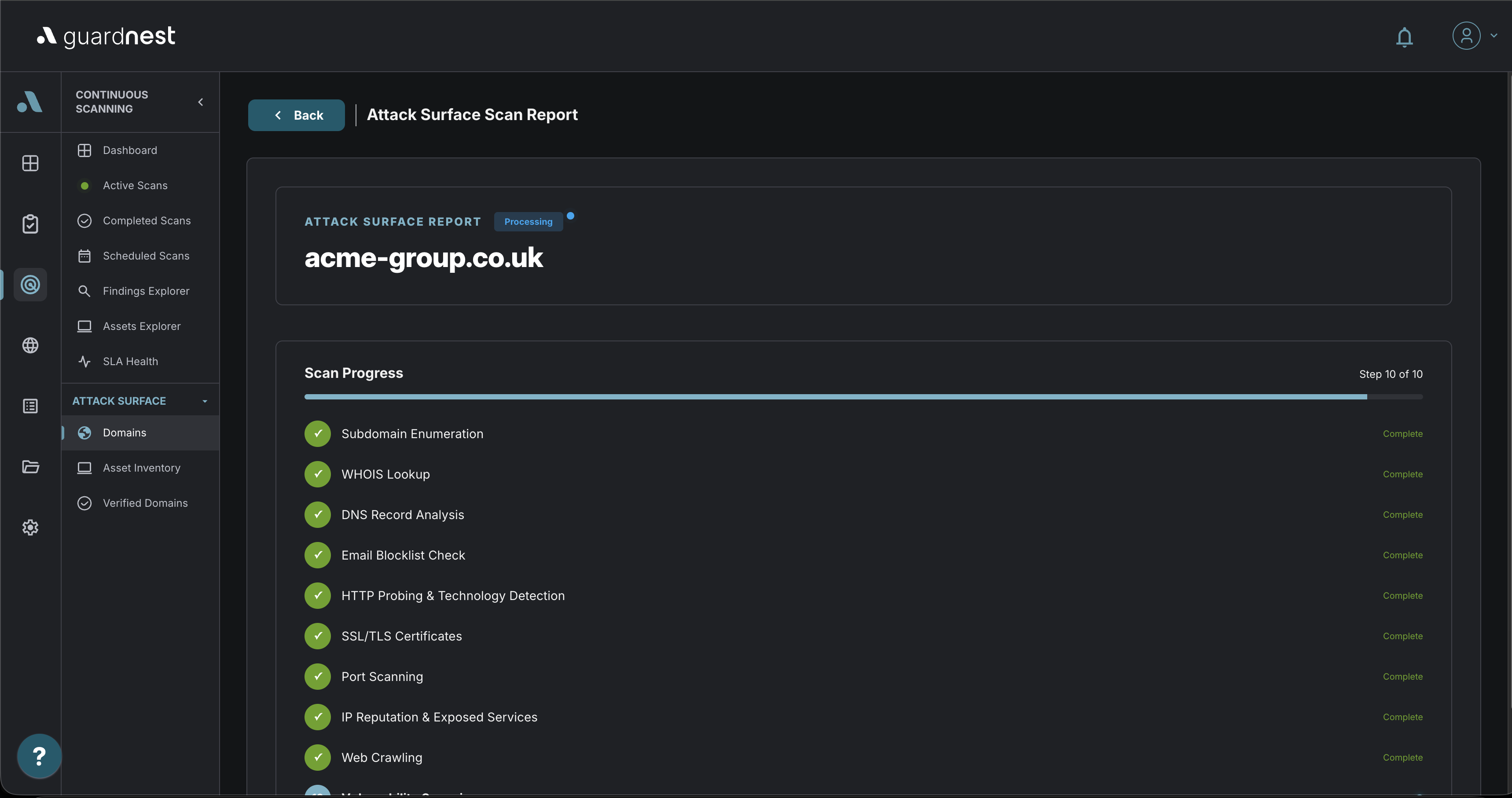Open the grid dashboard icon in rail
Image resolution: width=1512 pixels, height=798 pixels.
(30, 163)
